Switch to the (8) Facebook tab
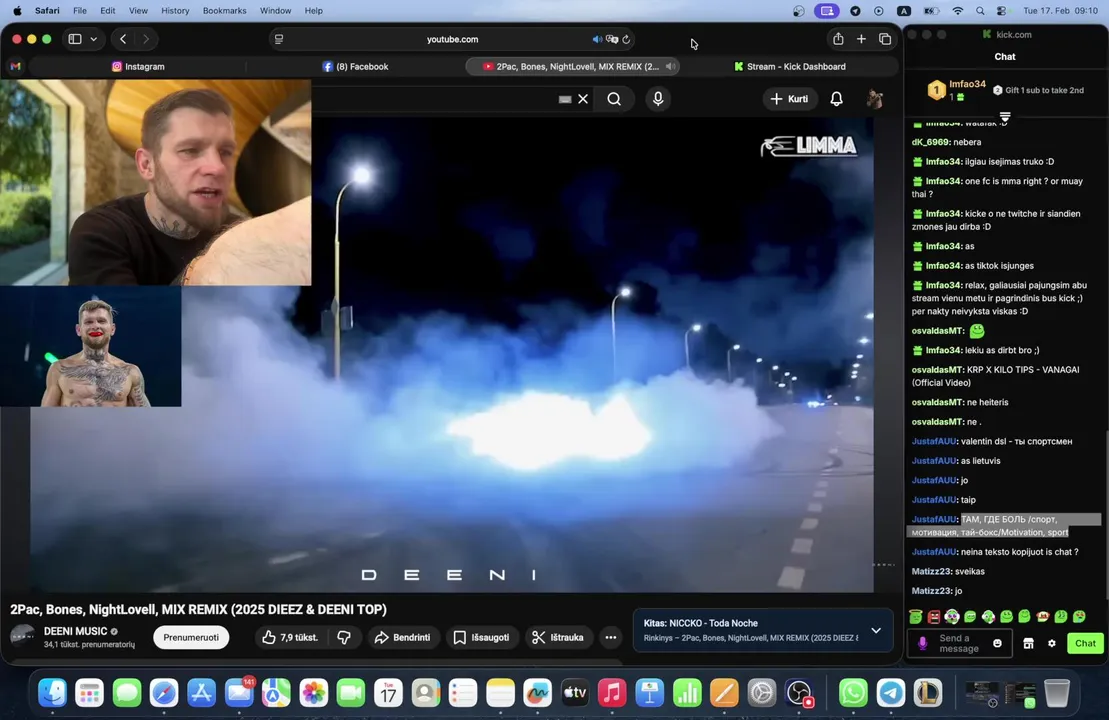Image resolution: width=1109 pixels, height=720 pixels. point(356,66)
